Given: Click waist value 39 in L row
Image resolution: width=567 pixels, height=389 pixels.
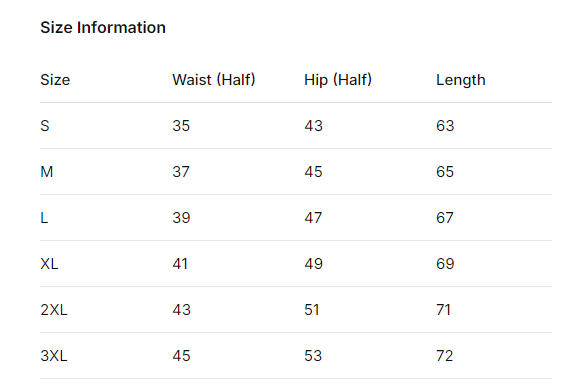Looking at the screenshot, I should 181,218.
